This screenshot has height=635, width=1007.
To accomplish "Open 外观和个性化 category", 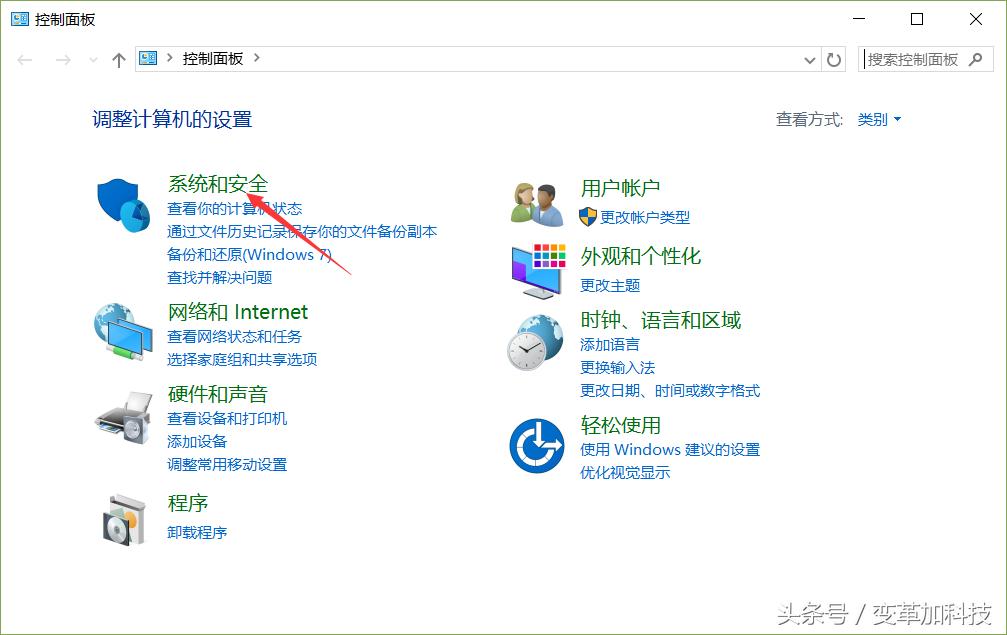I will pyautogui.click(x=641, y=256).
